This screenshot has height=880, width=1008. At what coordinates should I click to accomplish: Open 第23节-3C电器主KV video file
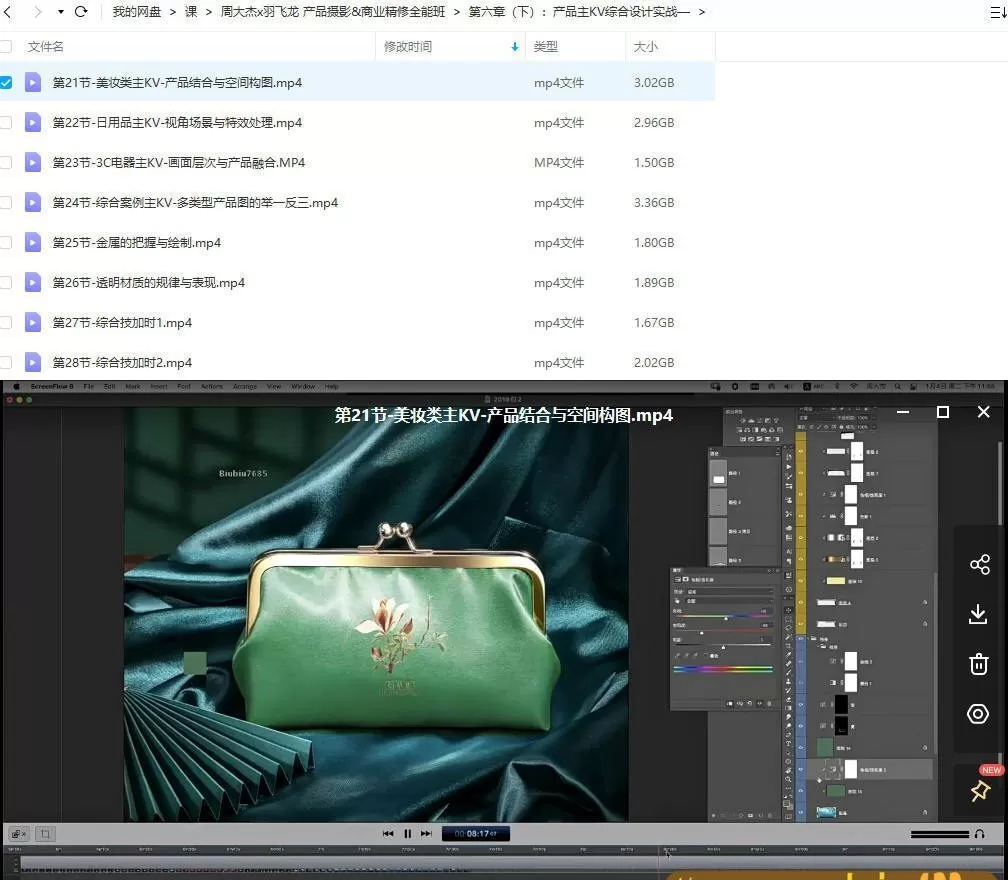[x=178, y=162]
